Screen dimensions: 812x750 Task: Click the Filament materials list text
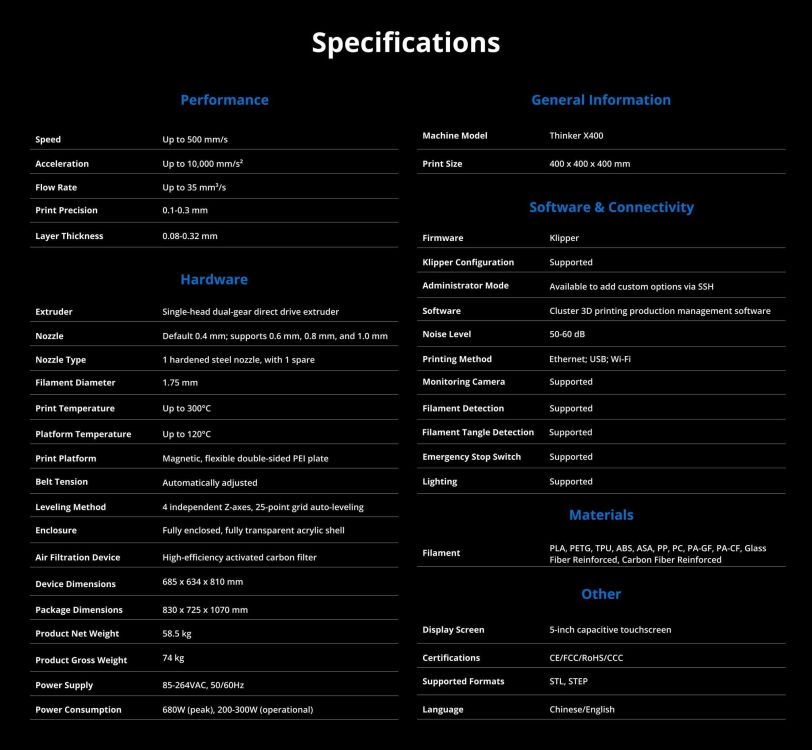pos(658,554)
